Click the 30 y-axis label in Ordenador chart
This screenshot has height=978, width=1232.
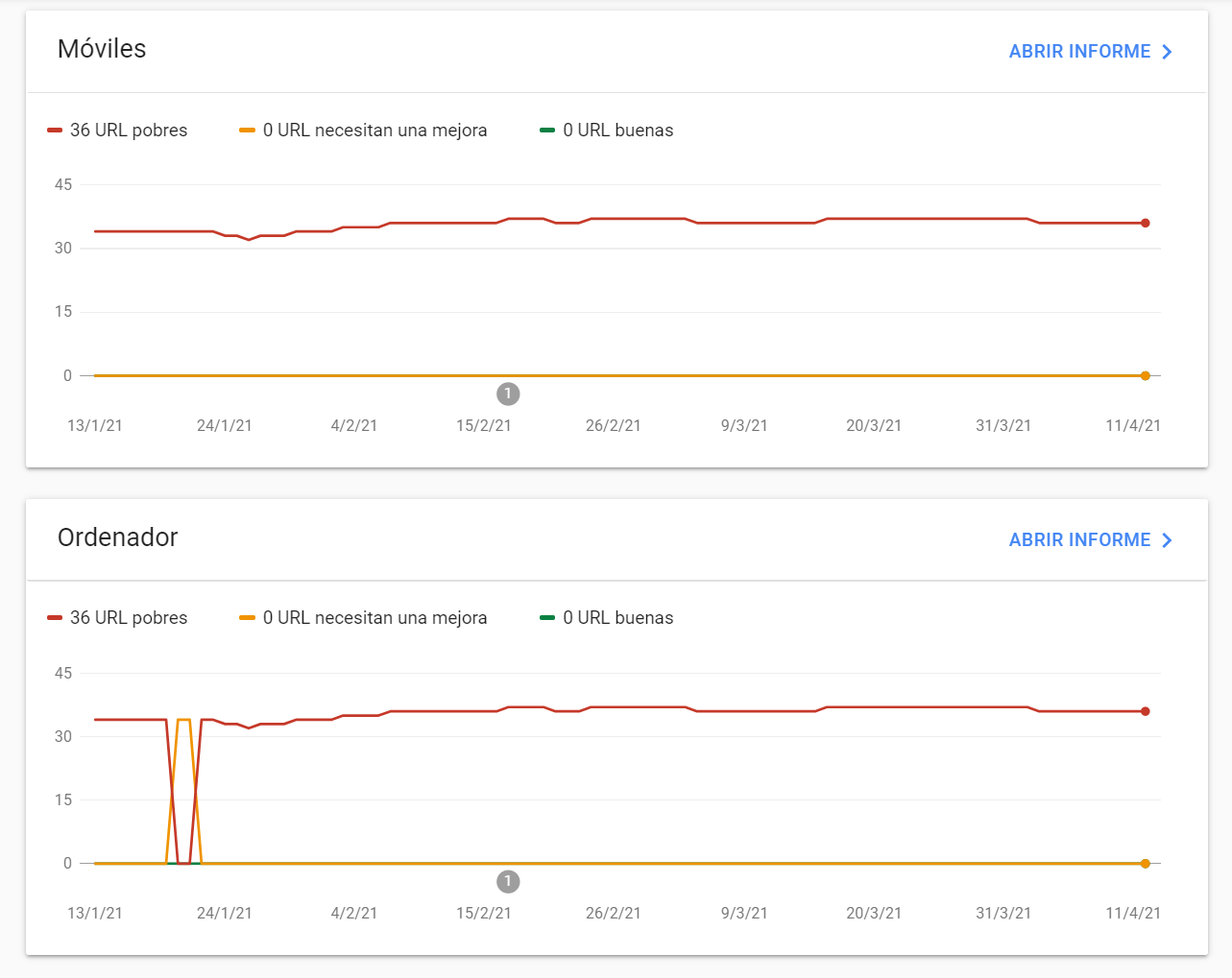pyautogui.click(x=63, y=736)
